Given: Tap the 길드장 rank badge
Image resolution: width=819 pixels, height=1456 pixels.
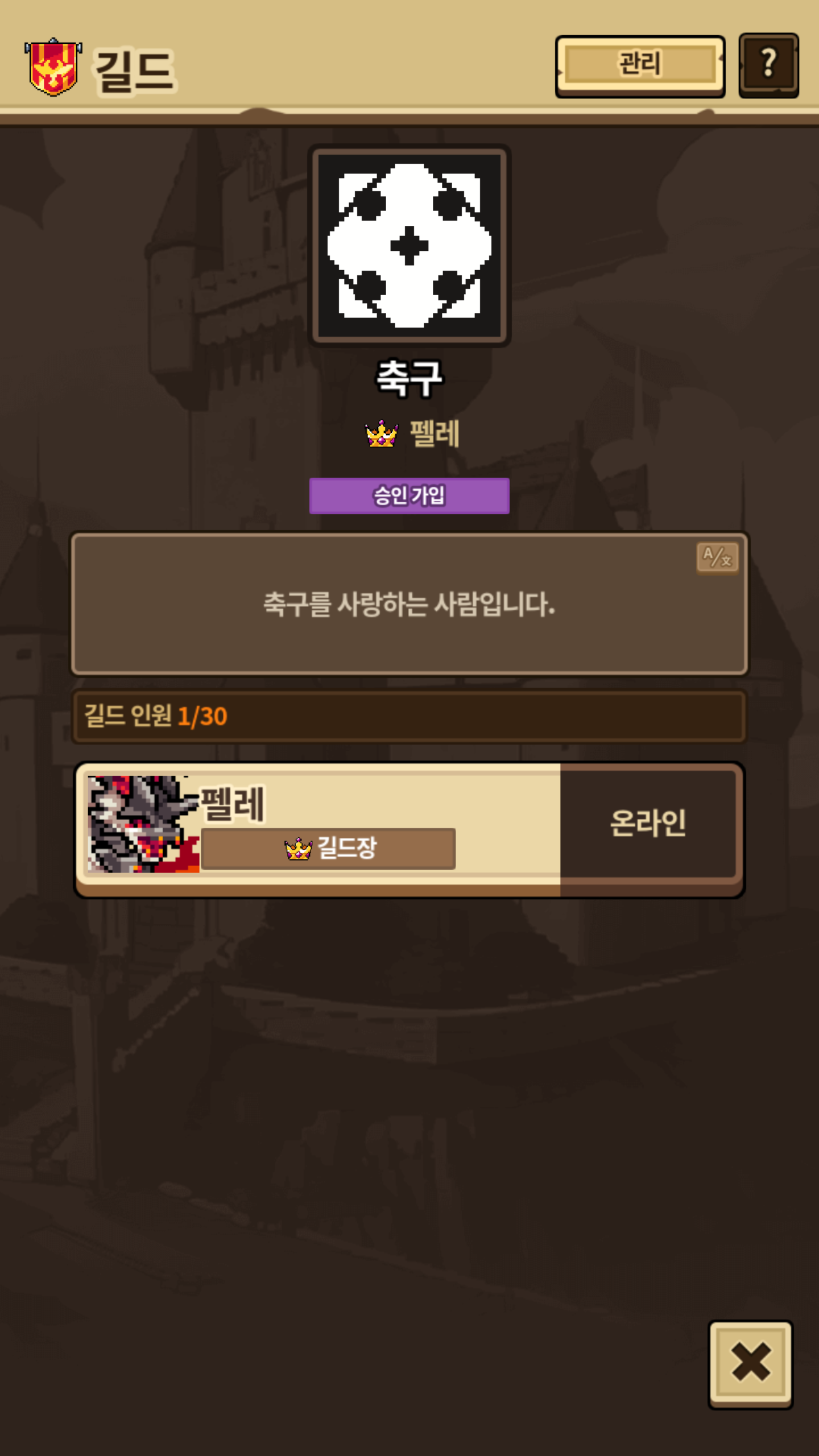Looking at the screenshot, I should tap(328, 849).
